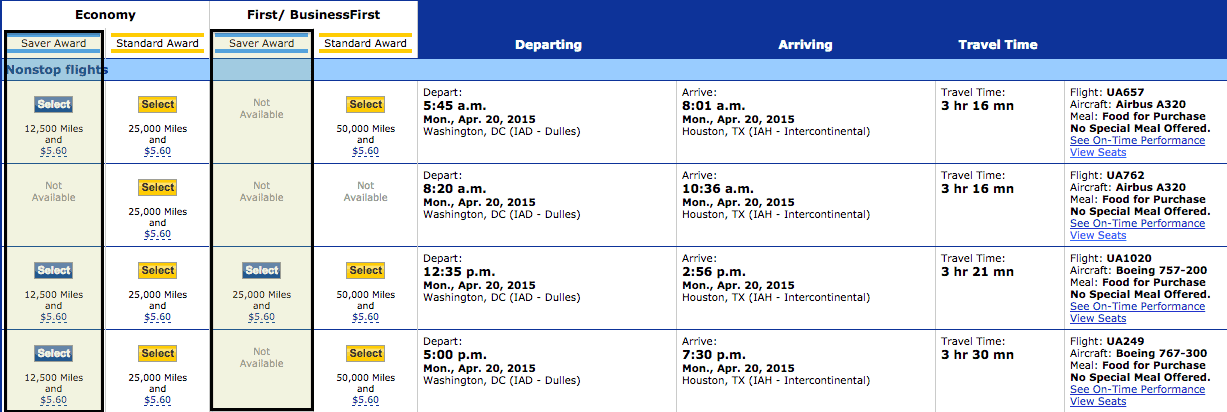Select First Standard Award for flight UA249
This screenshot has width=1227, height=412.
pyautogui.click(x=365, y=353)
